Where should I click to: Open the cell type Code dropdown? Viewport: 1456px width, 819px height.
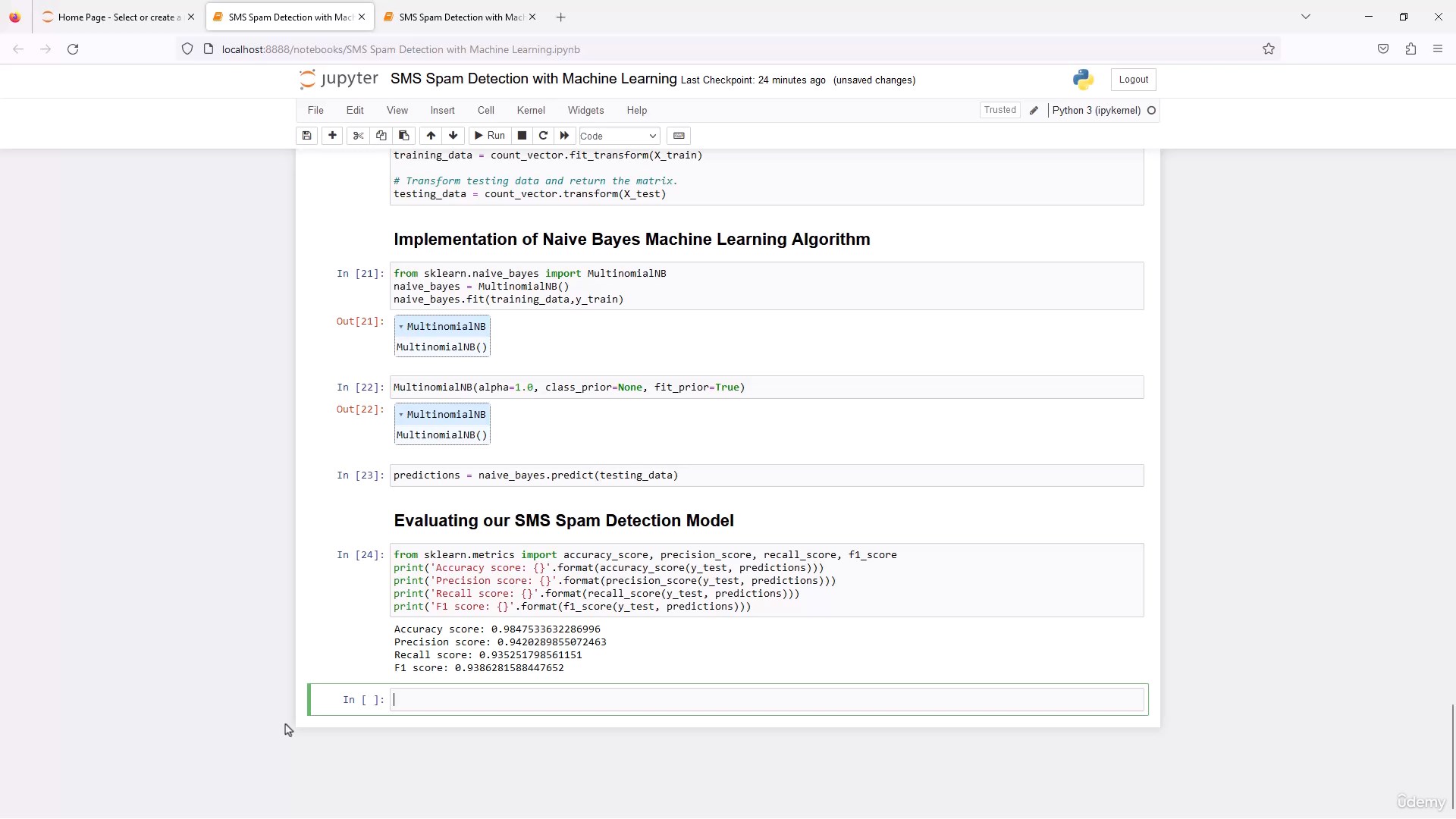point(619,136)
